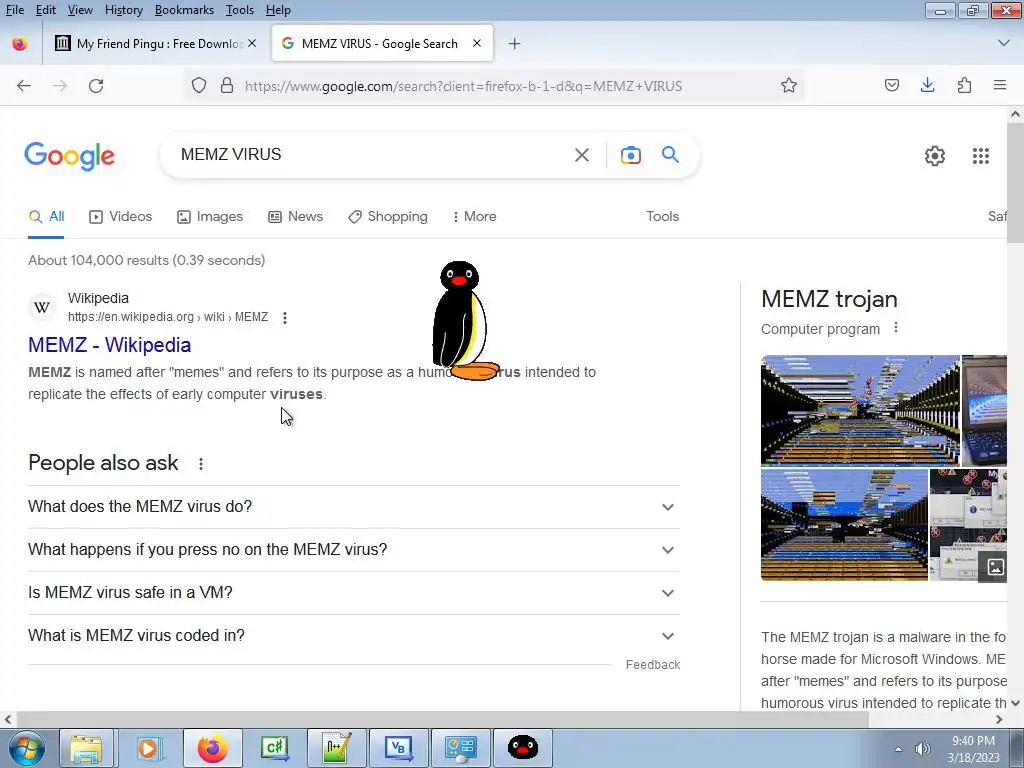Click the Firefox address bar URL

[463, 86]
